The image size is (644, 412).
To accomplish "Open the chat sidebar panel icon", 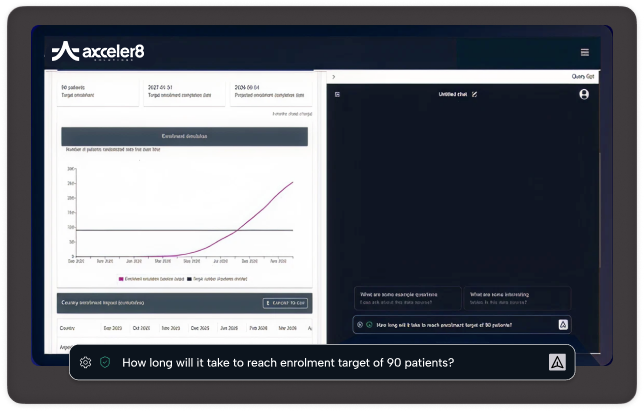I will (338, 94).
